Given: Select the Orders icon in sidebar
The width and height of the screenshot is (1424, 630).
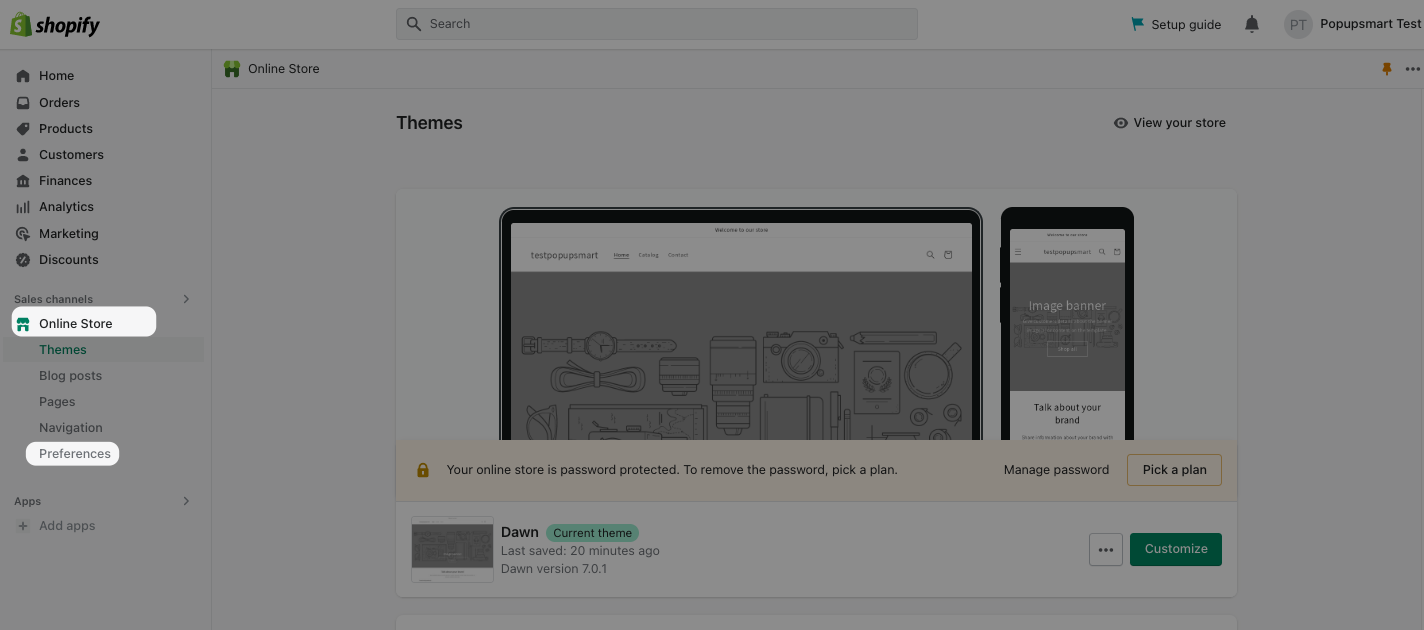Looking at the screenshot, I should (22, 102).
